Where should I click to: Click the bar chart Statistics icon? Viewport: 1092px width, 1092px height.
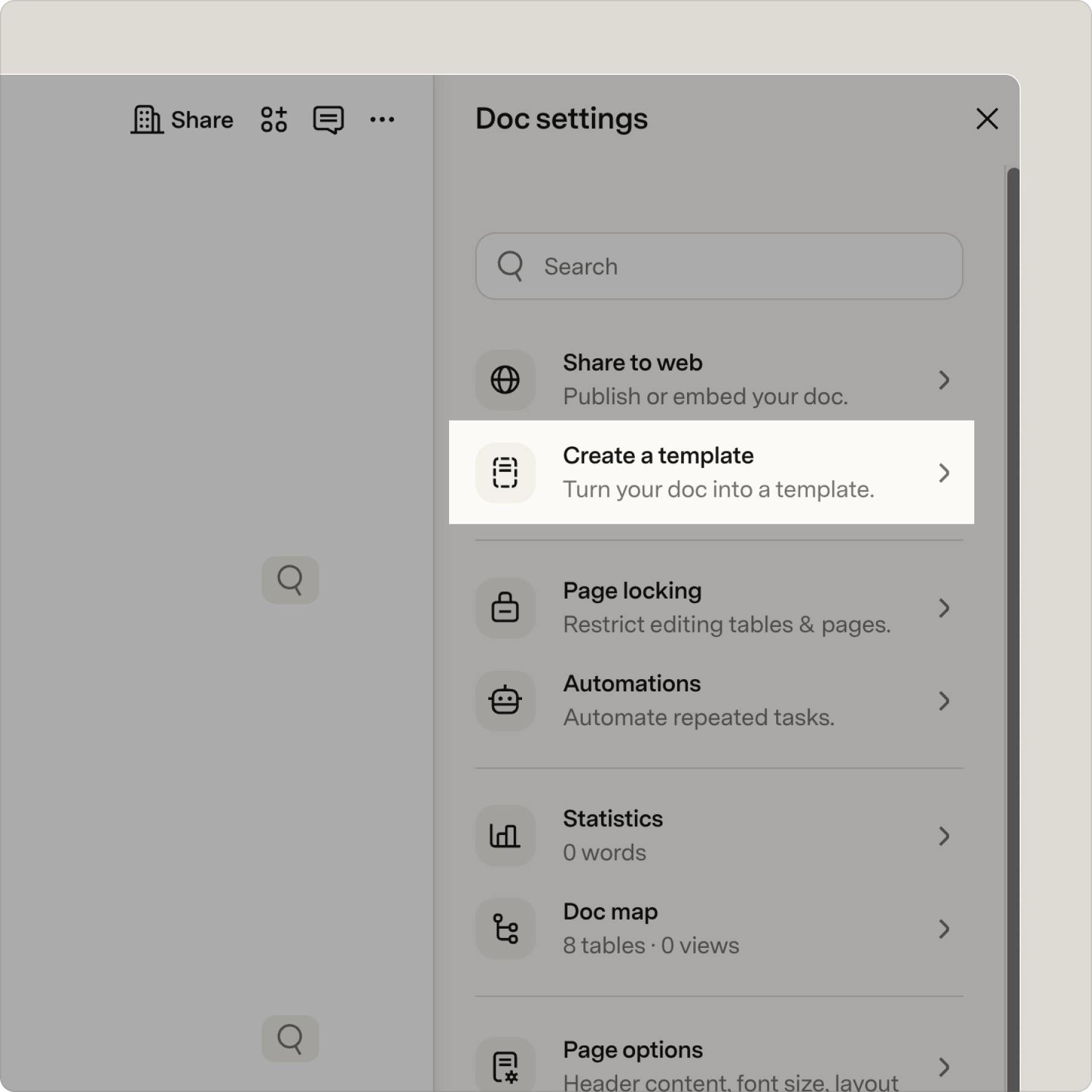point(506,836)
